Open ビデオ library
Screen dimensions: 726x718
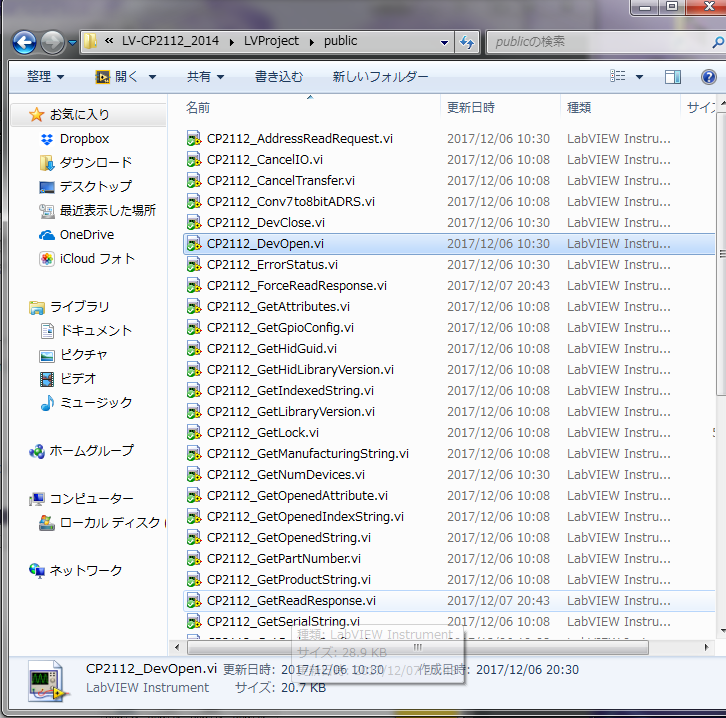78,379
